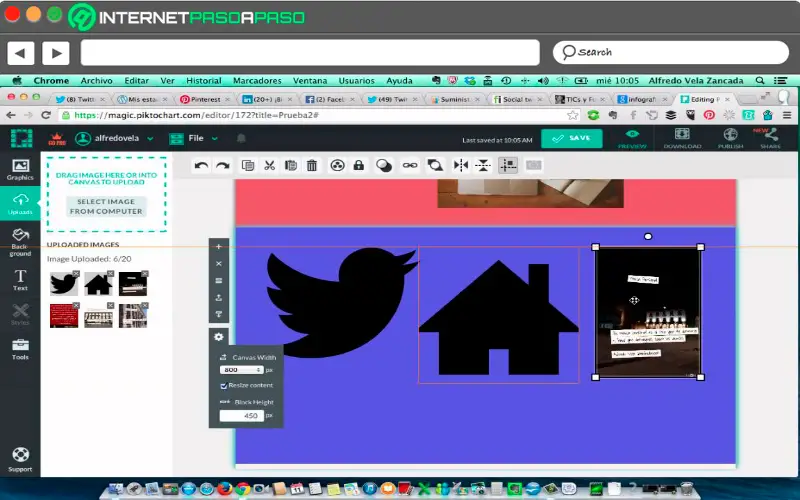The height and width of the screenshot is (500, 800).
Task: Click the chain link icon
Action: (x=410, y=165)
